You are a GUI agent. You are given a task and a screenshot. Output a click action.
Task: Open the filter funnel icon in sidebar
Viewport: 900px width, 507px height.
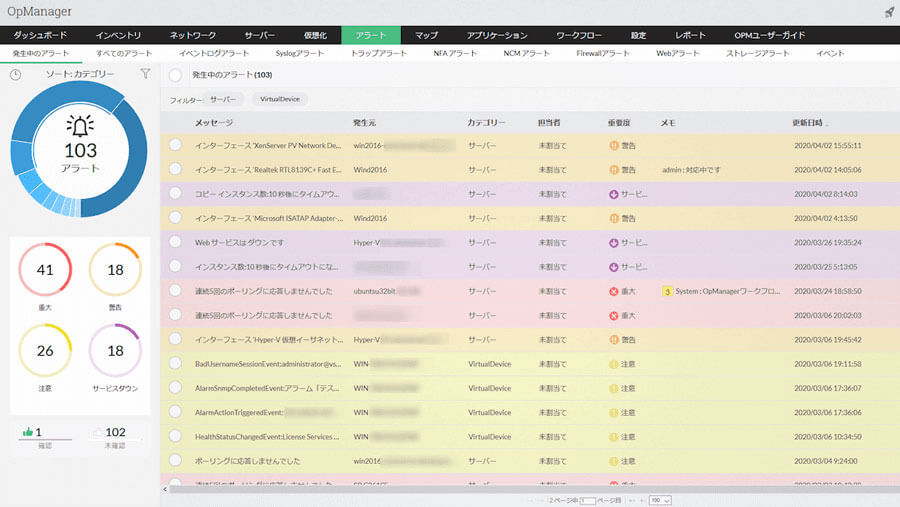[145, 74]
